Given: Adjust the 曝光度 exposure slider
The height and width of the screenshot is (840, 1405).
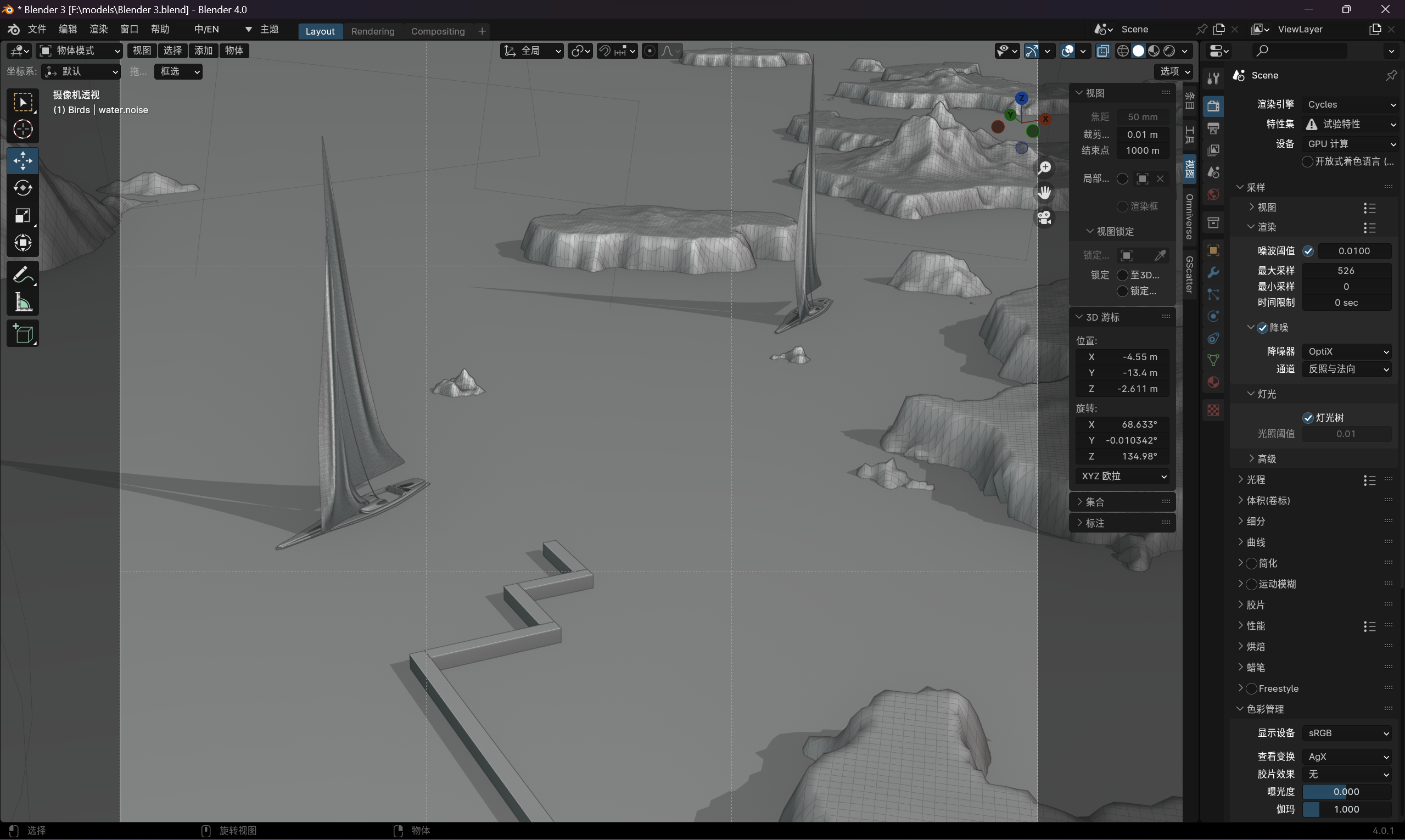Looking at the screenshot, I should coord(1346,792).
